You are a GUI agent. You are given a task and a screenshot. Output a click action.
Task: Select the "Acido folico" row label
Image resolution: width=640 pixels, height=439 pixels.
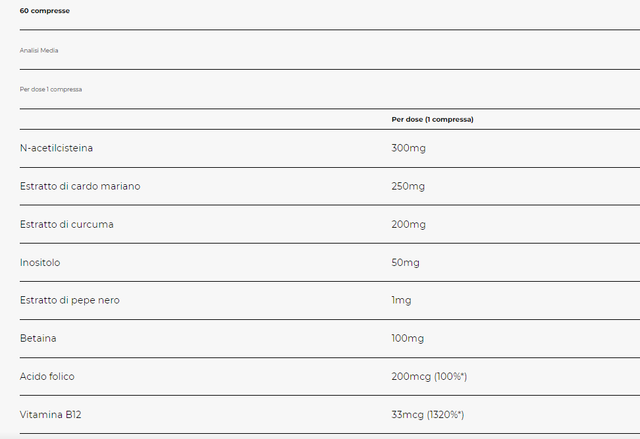[48, 376]
